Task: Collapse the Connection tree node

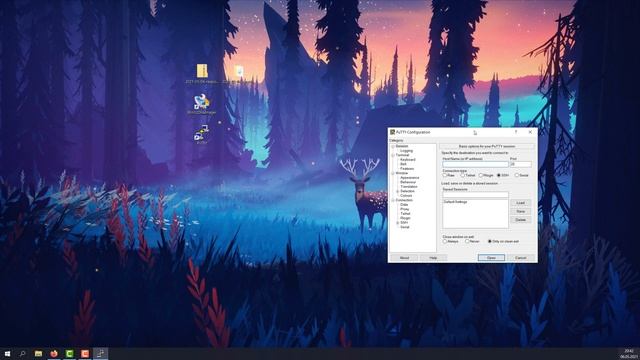Action: point(393,200)
